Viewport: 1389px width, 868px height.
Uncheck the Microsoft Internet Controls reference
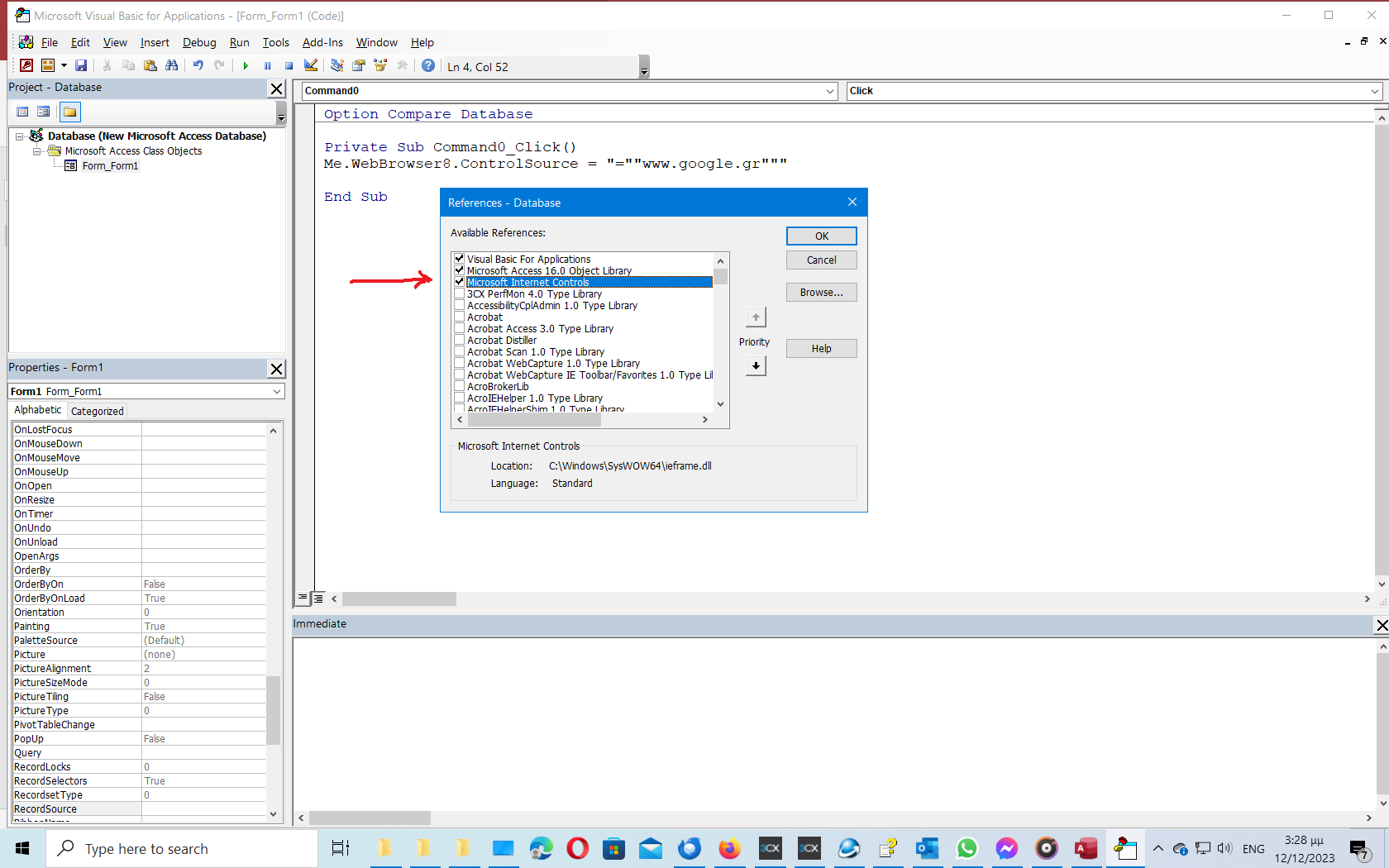pyautogui.click(x=460, y=282)
